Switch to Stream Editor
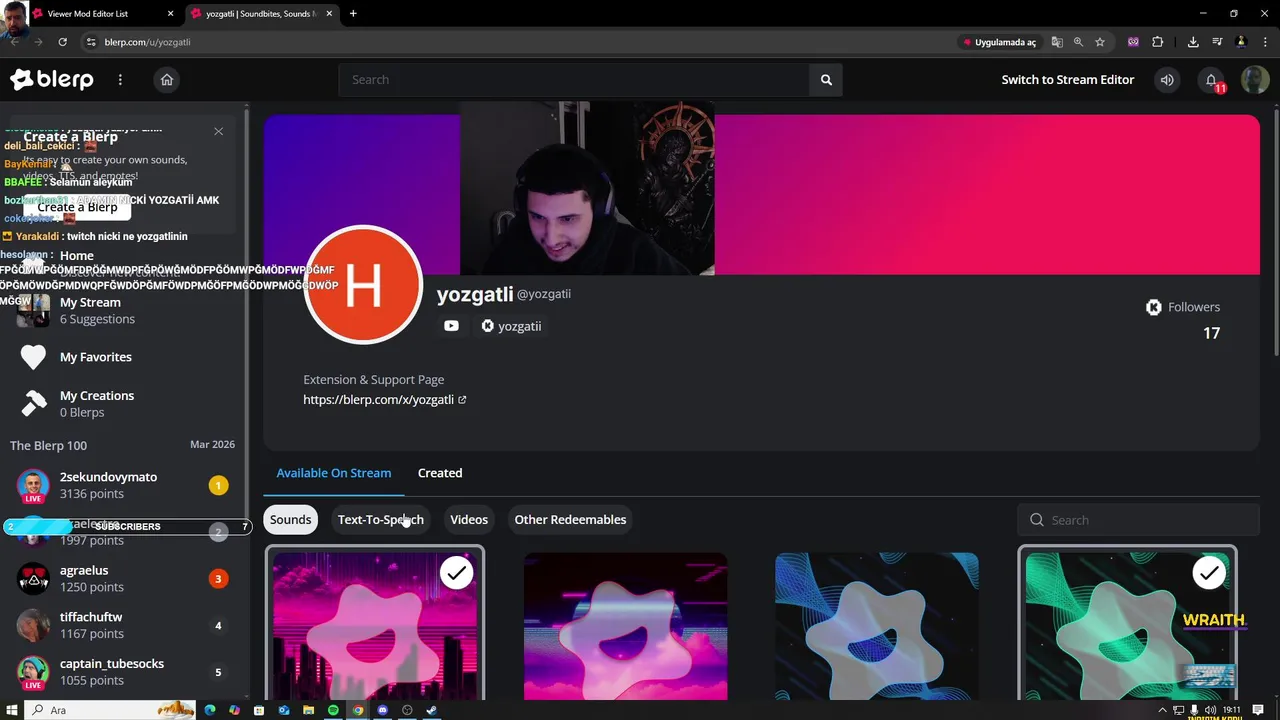The width and height of the screenshot is (1280, 720). [x=1068, y=80]
